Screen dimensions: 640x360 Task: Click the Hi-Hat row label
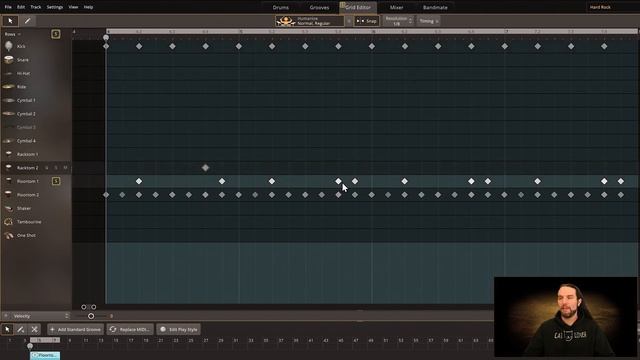pos(23,73)
